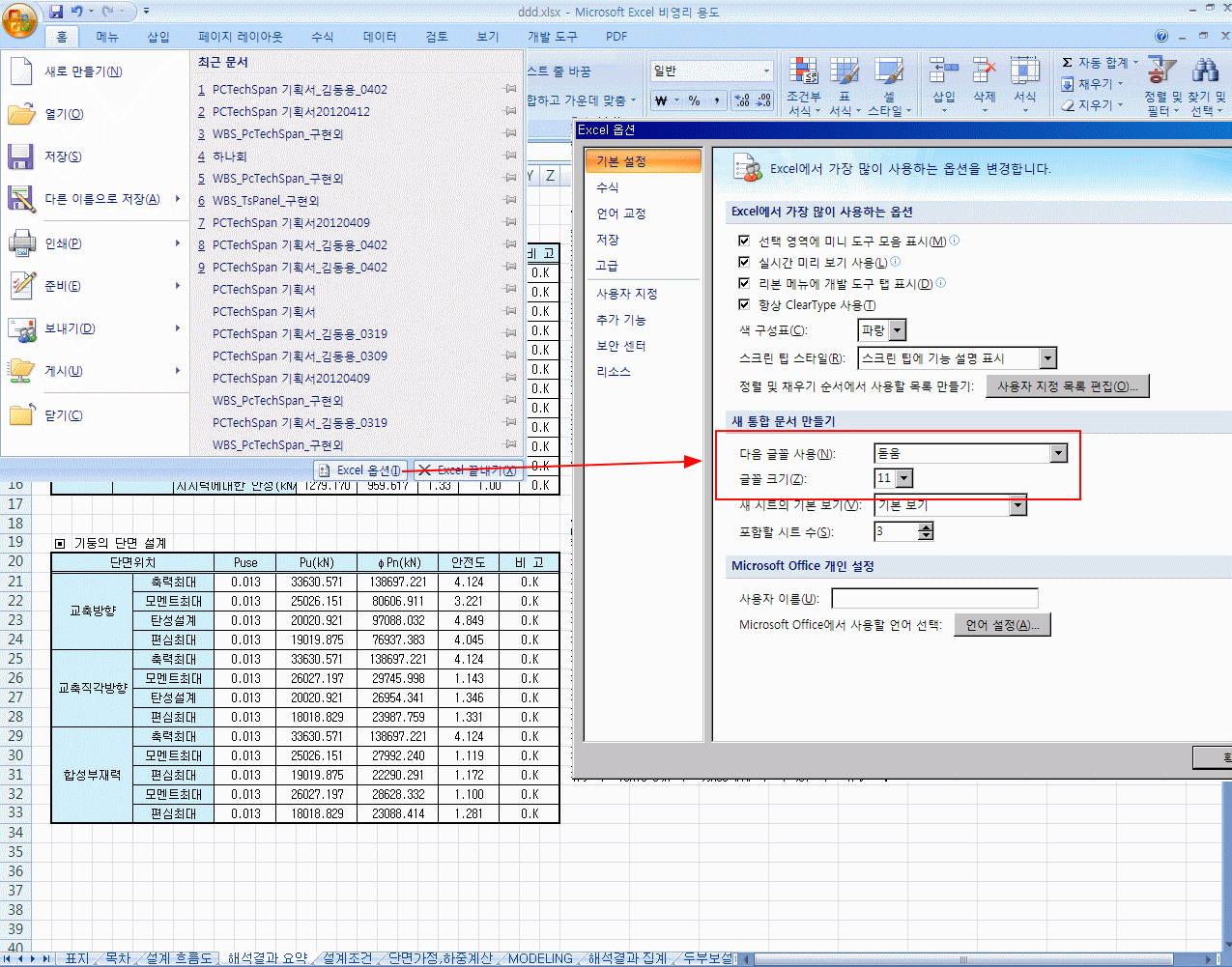Image resolution: width=1232 pixels, height=967 pixels.
Task: Click the 언어 설정 button
Action: tap(1002, 625)
